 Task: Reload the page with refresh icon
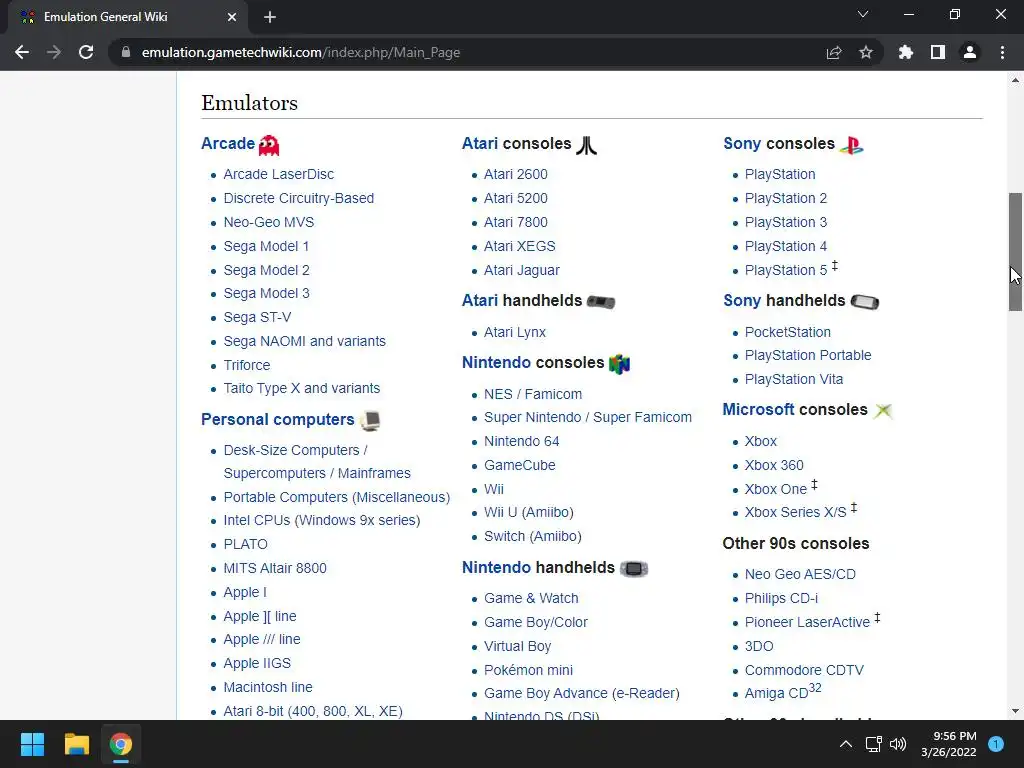pos(86,52)
